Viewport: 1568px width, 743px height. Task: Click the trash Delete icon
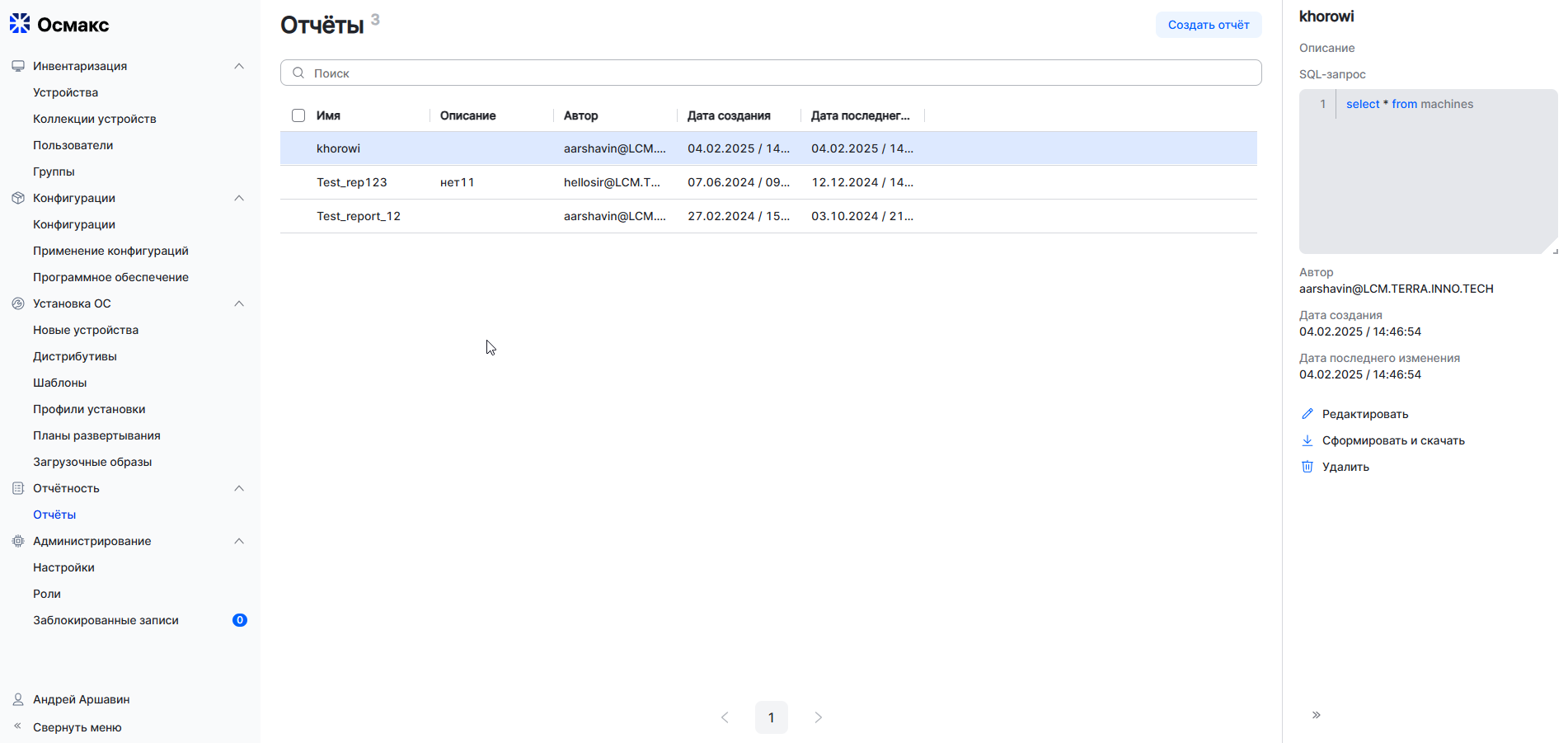[x=1307, y=467]
